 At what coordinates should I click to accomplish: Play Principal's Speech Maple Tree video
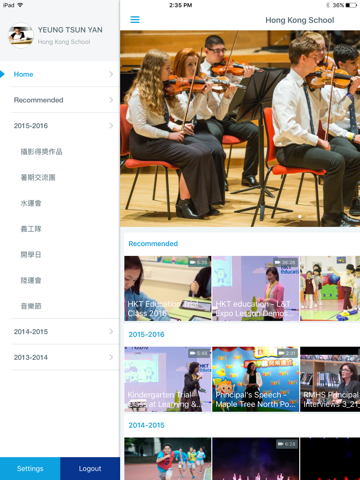tap(255, 379)
